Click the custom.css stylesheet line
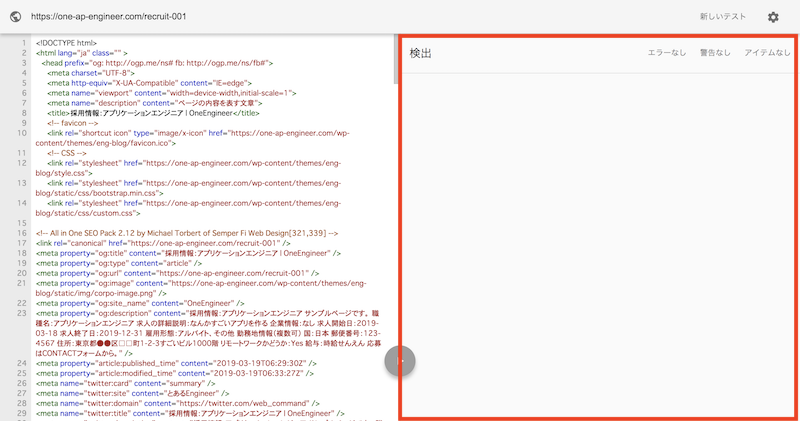800x421 pixels. (188, 208)
